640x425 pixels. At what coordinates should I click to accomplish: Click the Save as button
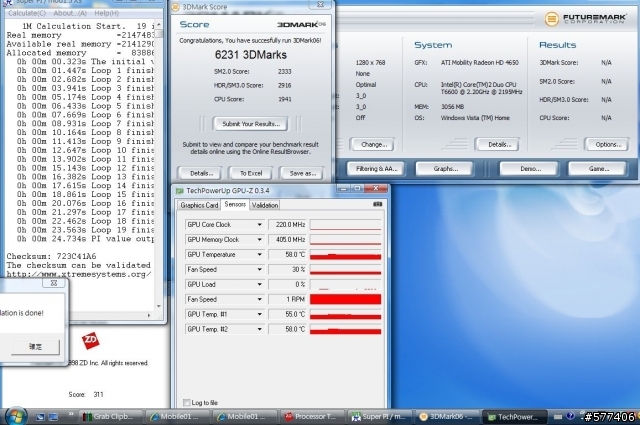coord(302,173)
